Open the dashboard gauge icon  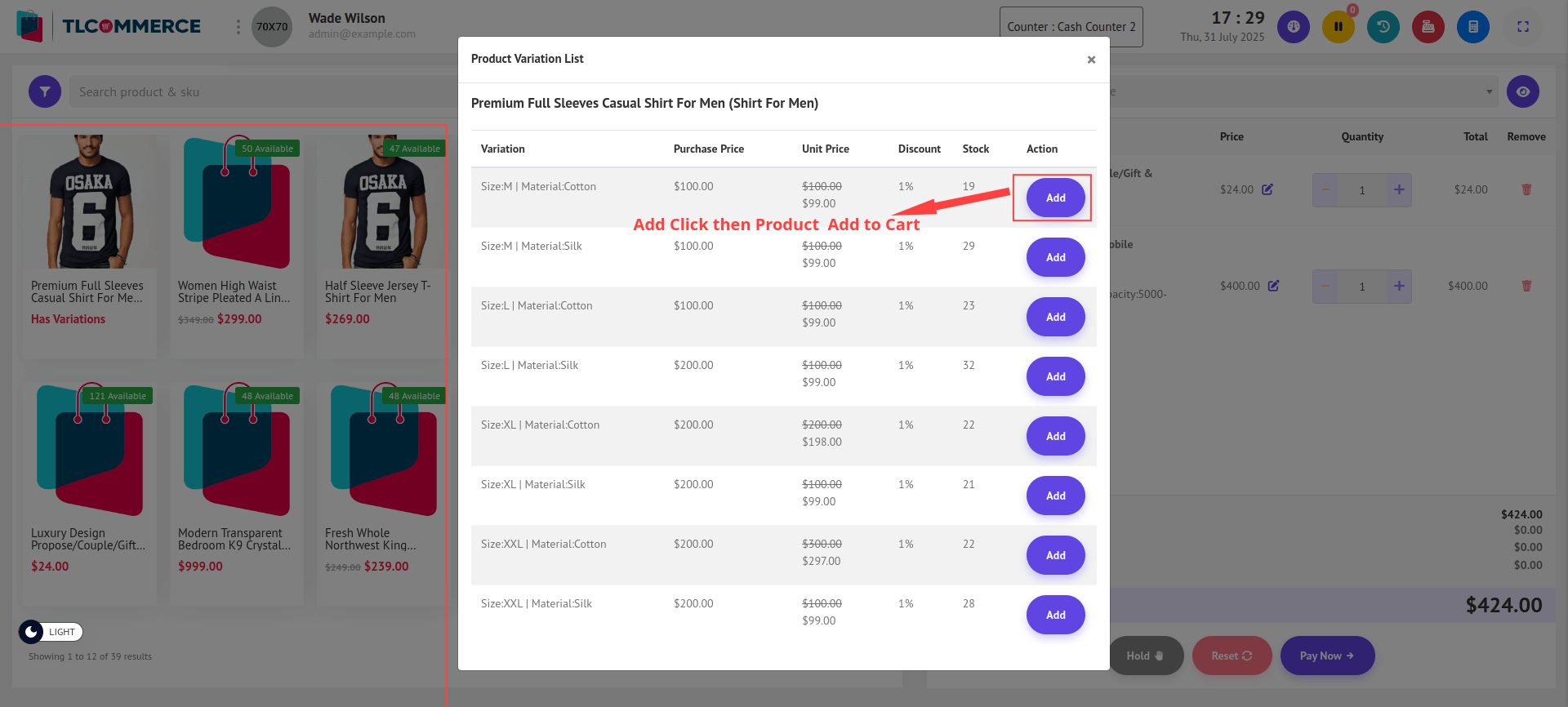pyautogui.click(x=1293, y=27)
